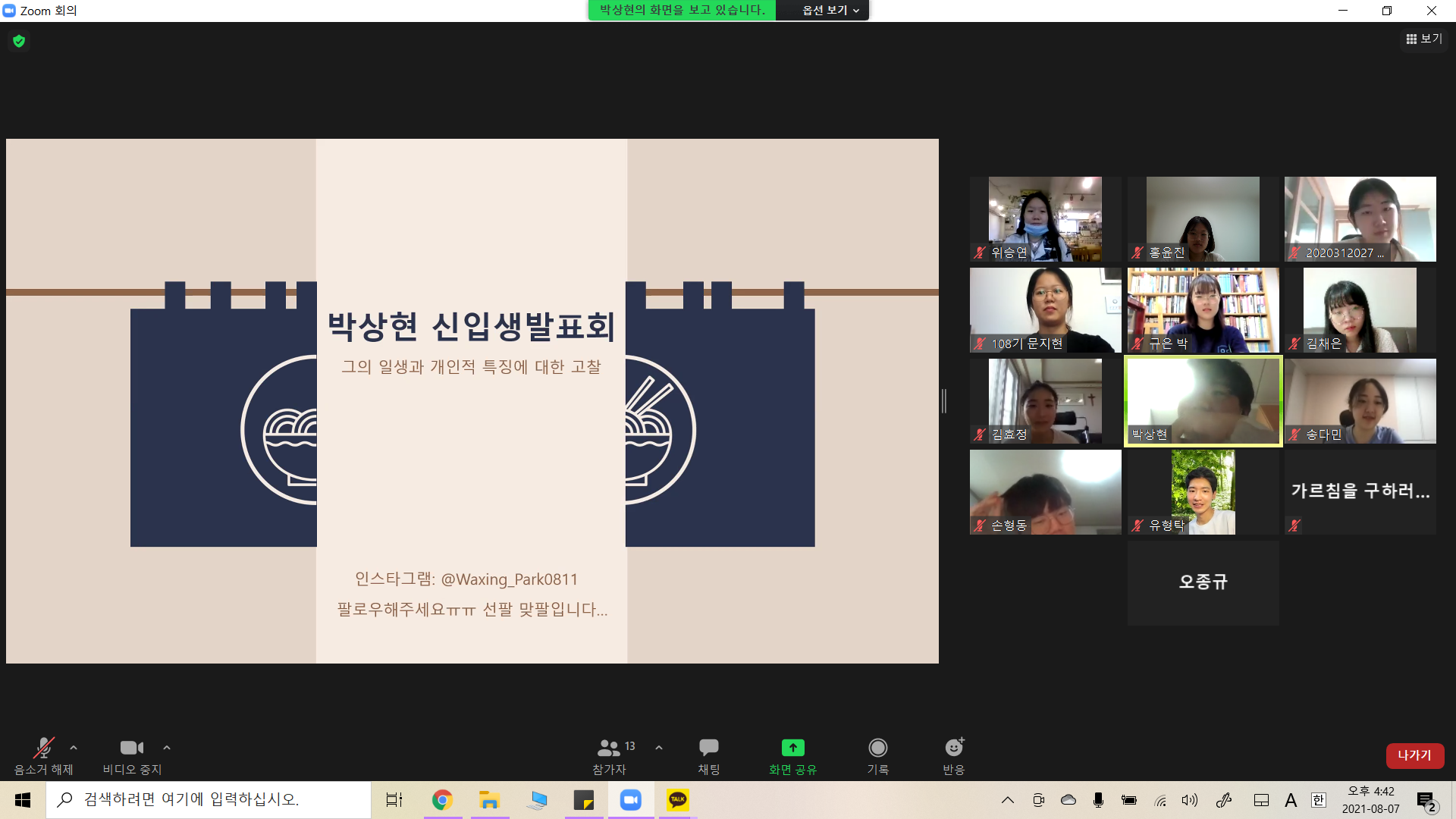This screenshot has height=819, width=1456.
Task: Open the 옵션 보기 dropdown menu
Action: tap(830, 10)
